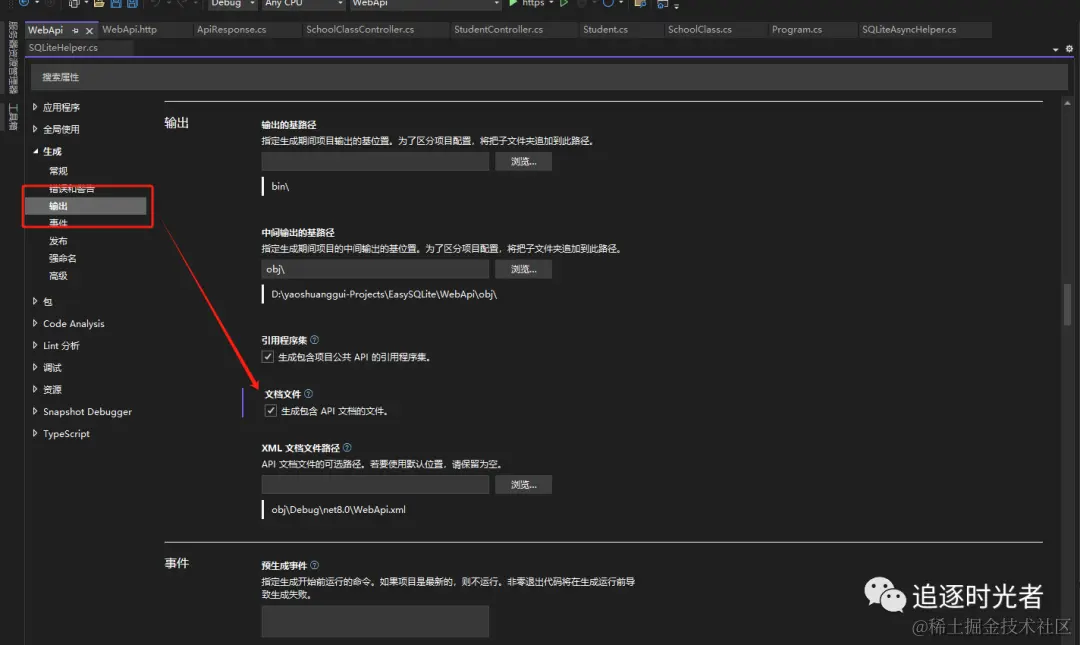Browse for 输出的基路径 folder
This screenshot has height=645, width=1080.
(x=523, y=161)
